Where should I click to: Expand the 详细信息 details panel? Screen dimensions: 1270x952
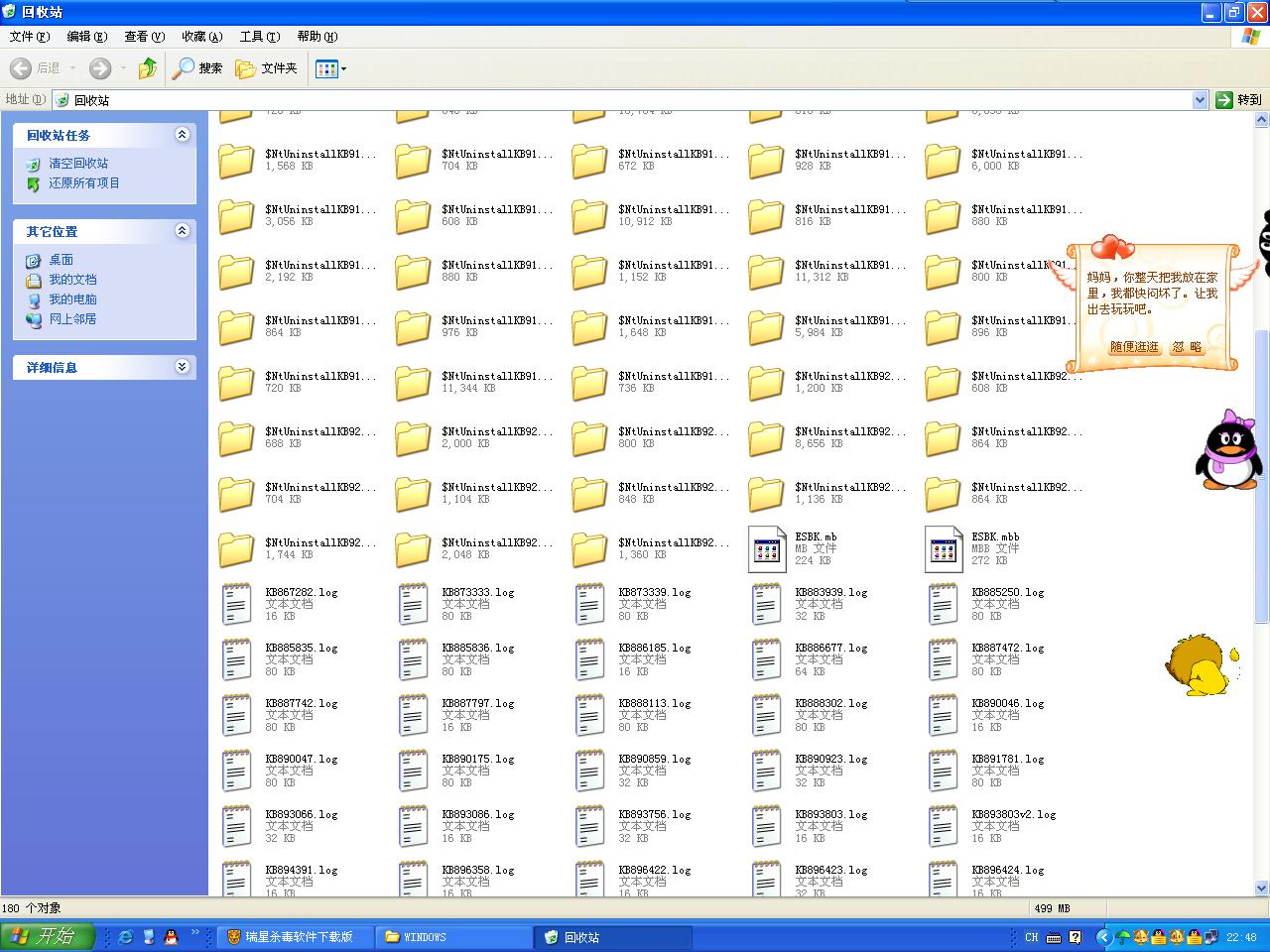click(x=182, y=367)
